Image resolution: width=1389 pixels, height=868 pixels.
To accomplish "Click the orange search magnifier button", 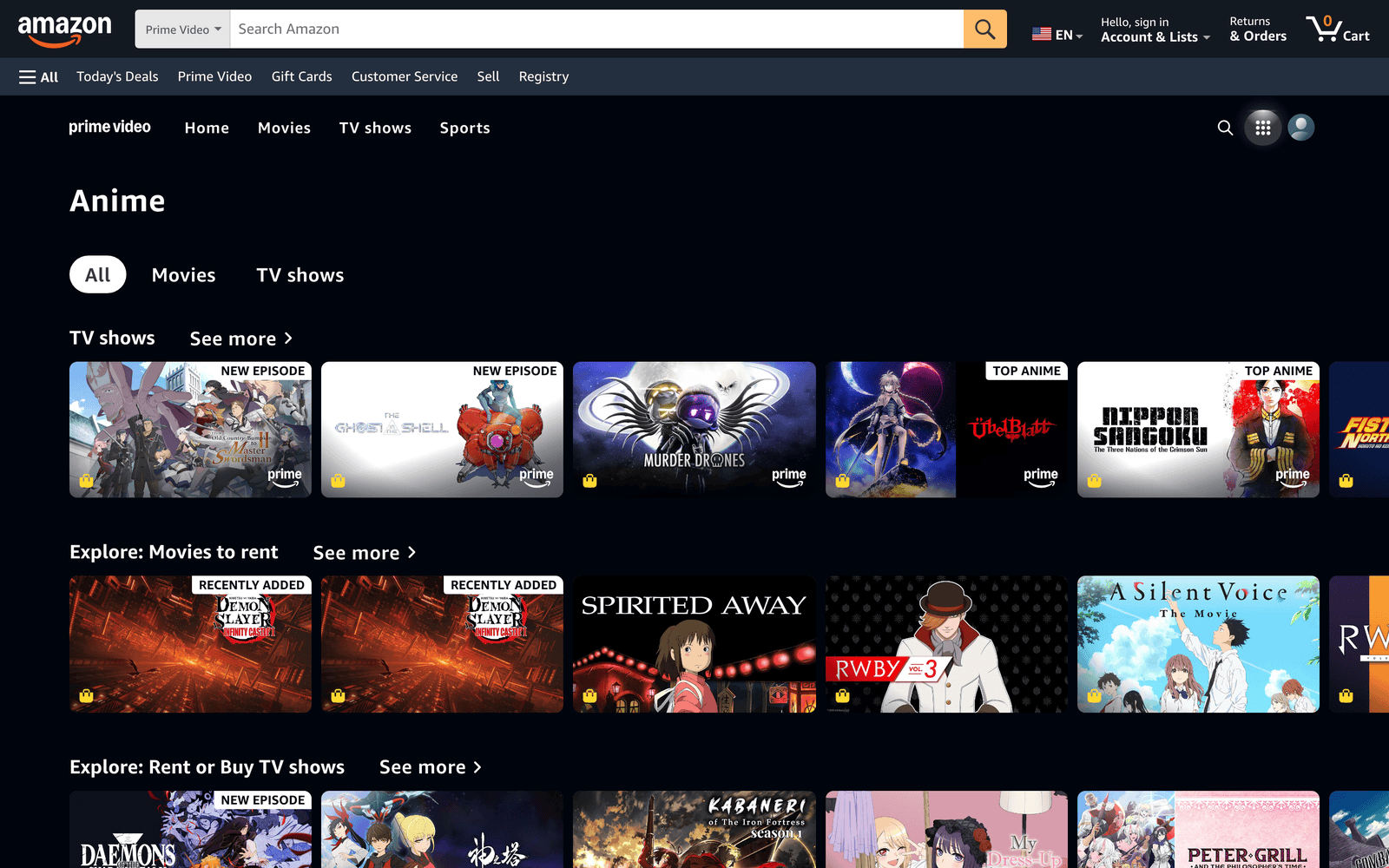I will coord(984,29).
